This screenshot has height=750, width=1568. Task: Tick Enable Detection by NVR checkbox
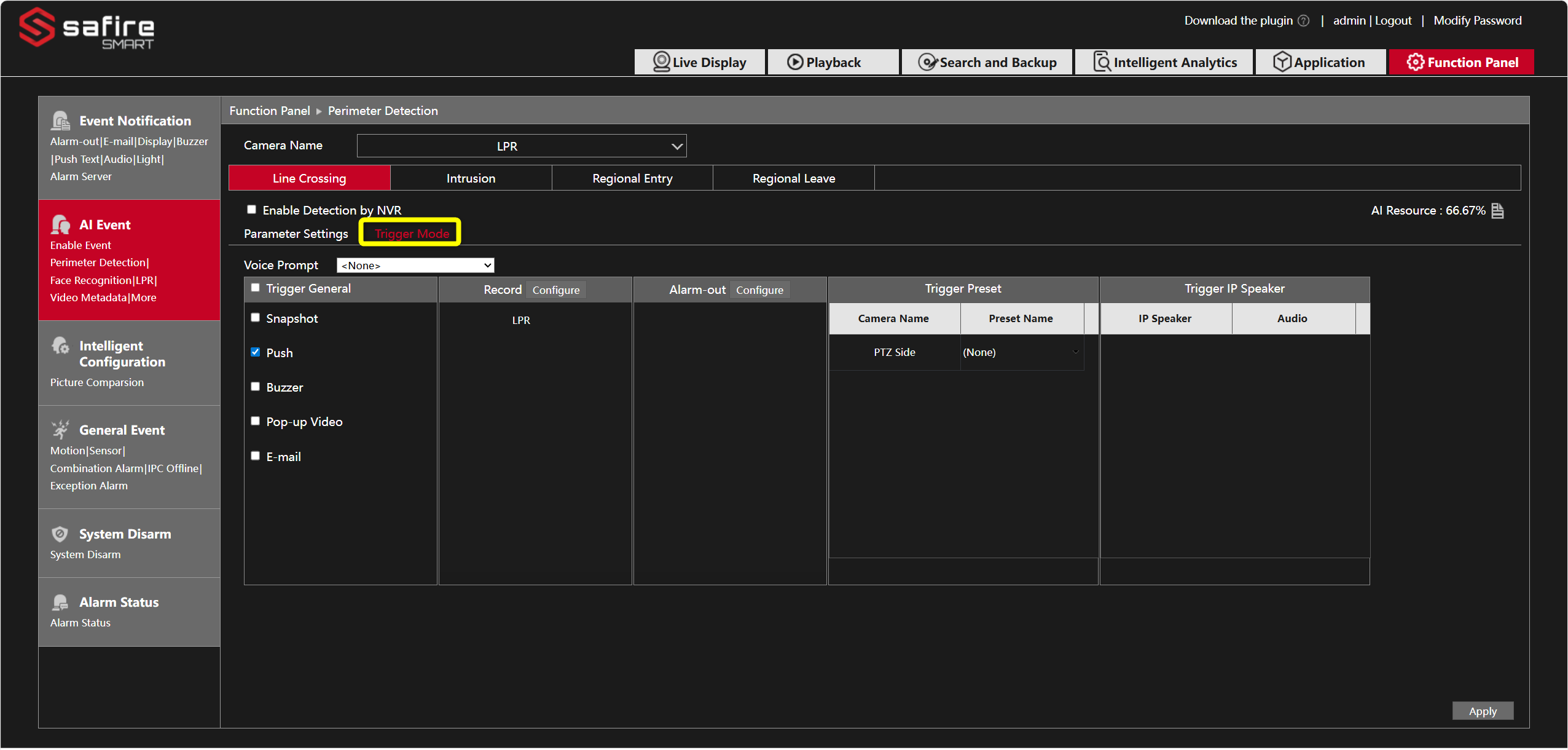251,210
